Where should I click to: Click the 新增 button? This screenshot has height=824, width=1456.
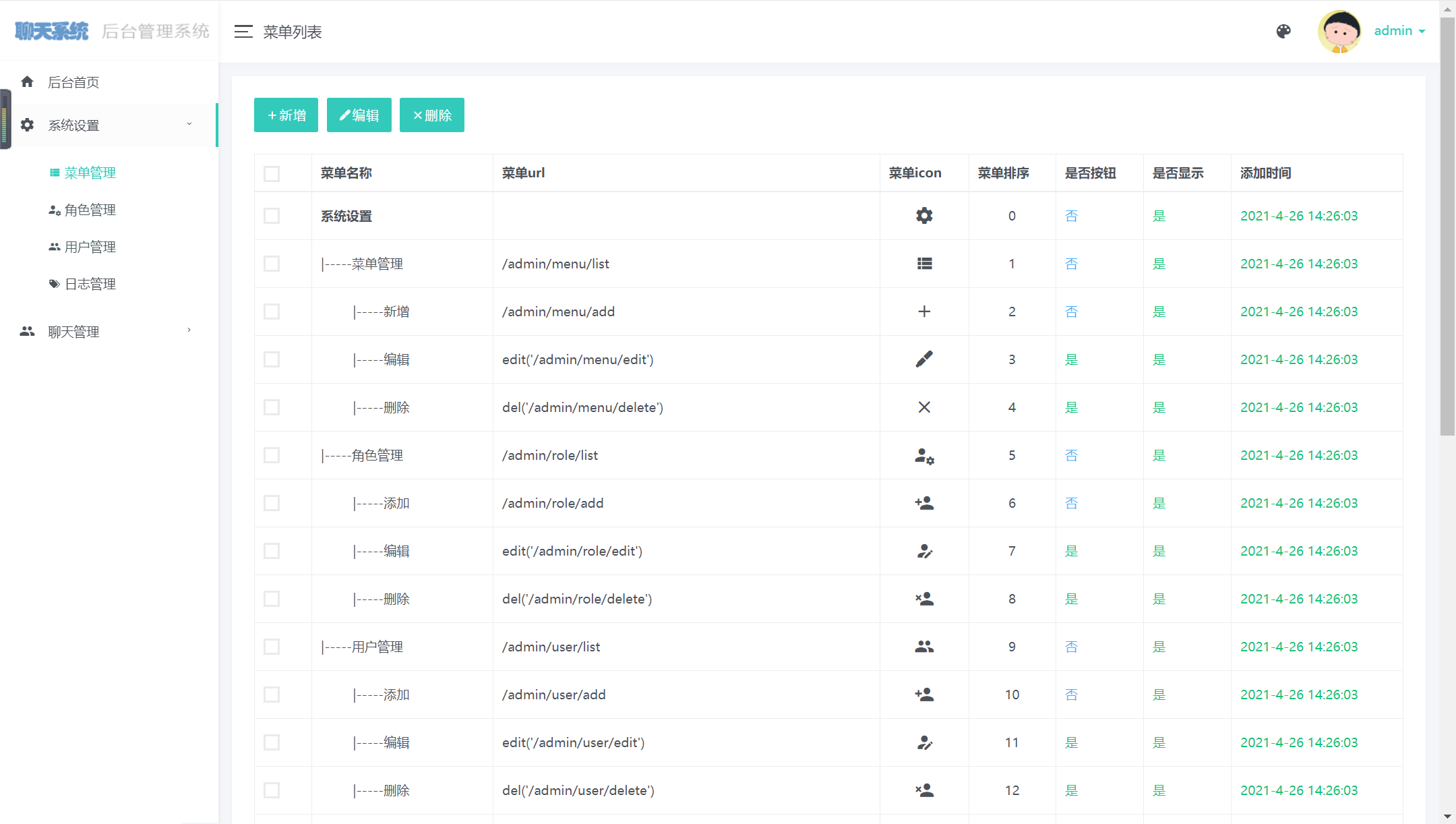click(286, 115)
